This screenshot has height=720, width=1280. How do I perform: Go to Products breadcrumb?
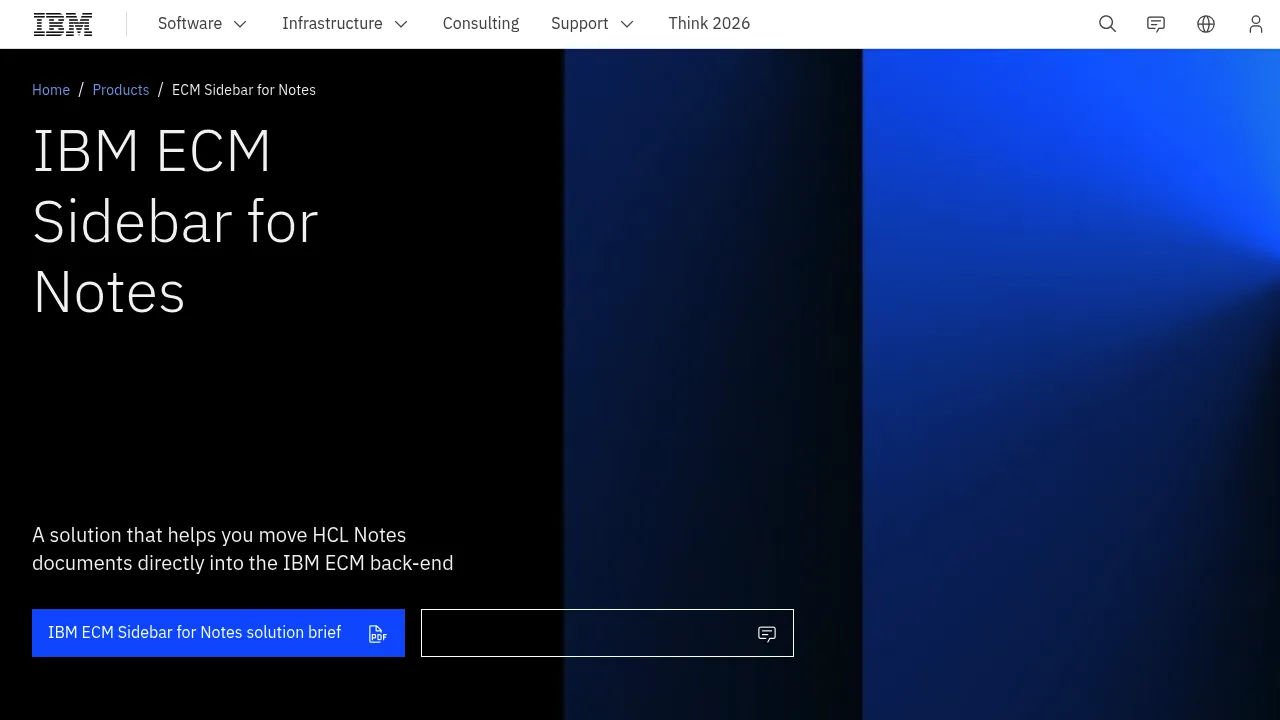click(121, 90)
